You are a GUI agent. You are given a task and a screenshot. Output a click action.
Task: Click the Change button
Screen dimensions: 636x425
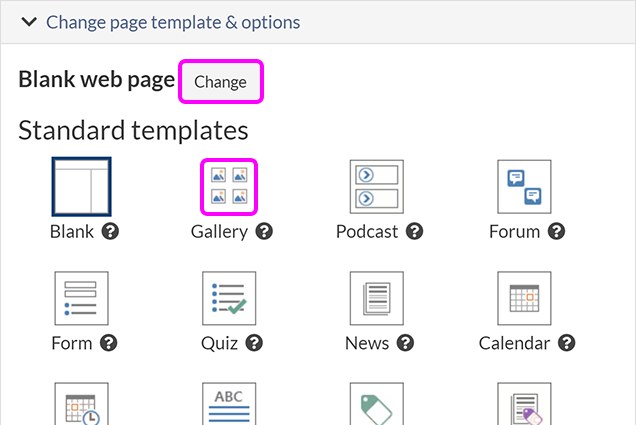[x=220, y=82]
